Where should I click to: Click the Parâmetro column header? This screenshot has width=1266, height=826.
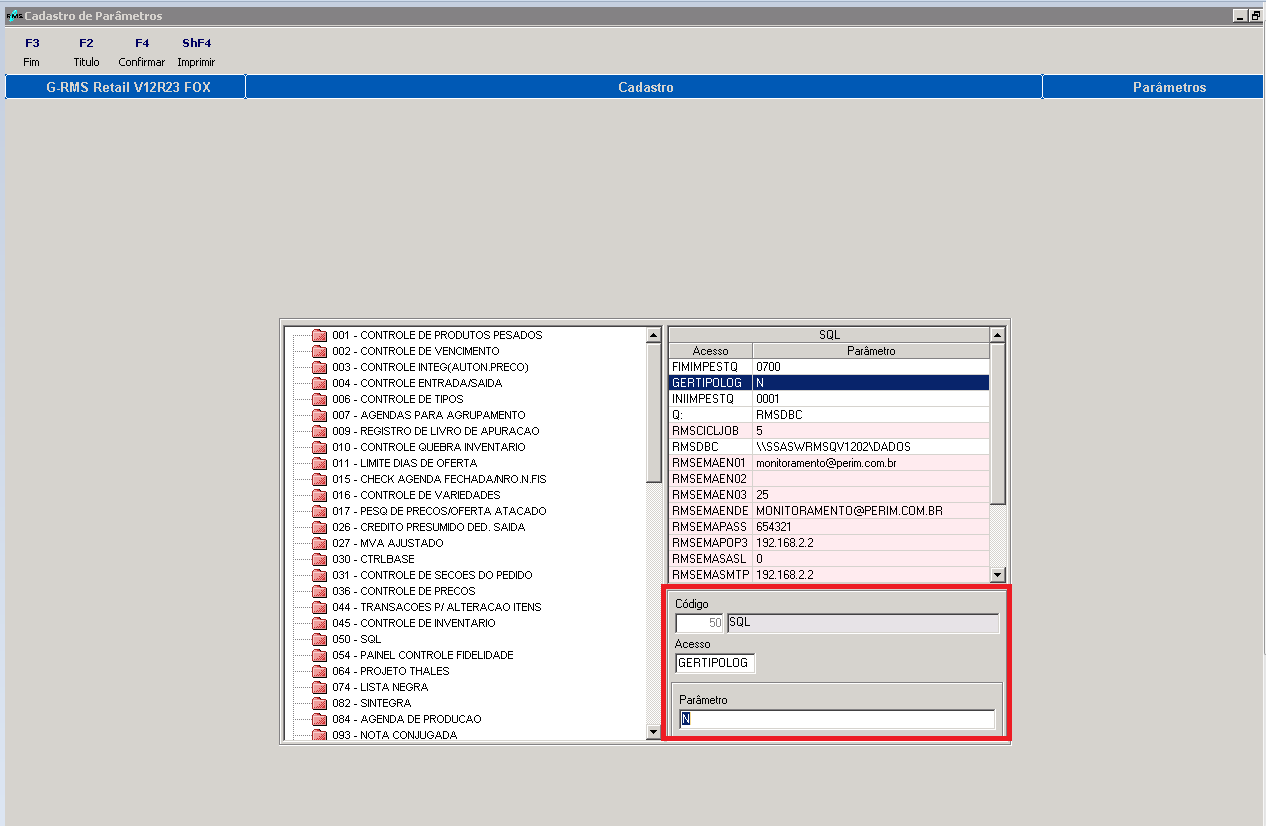point(871,351)
